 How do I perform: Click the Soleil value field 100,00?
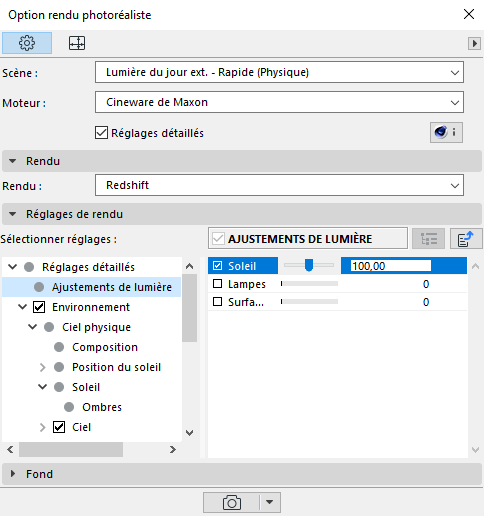point(391,266)
